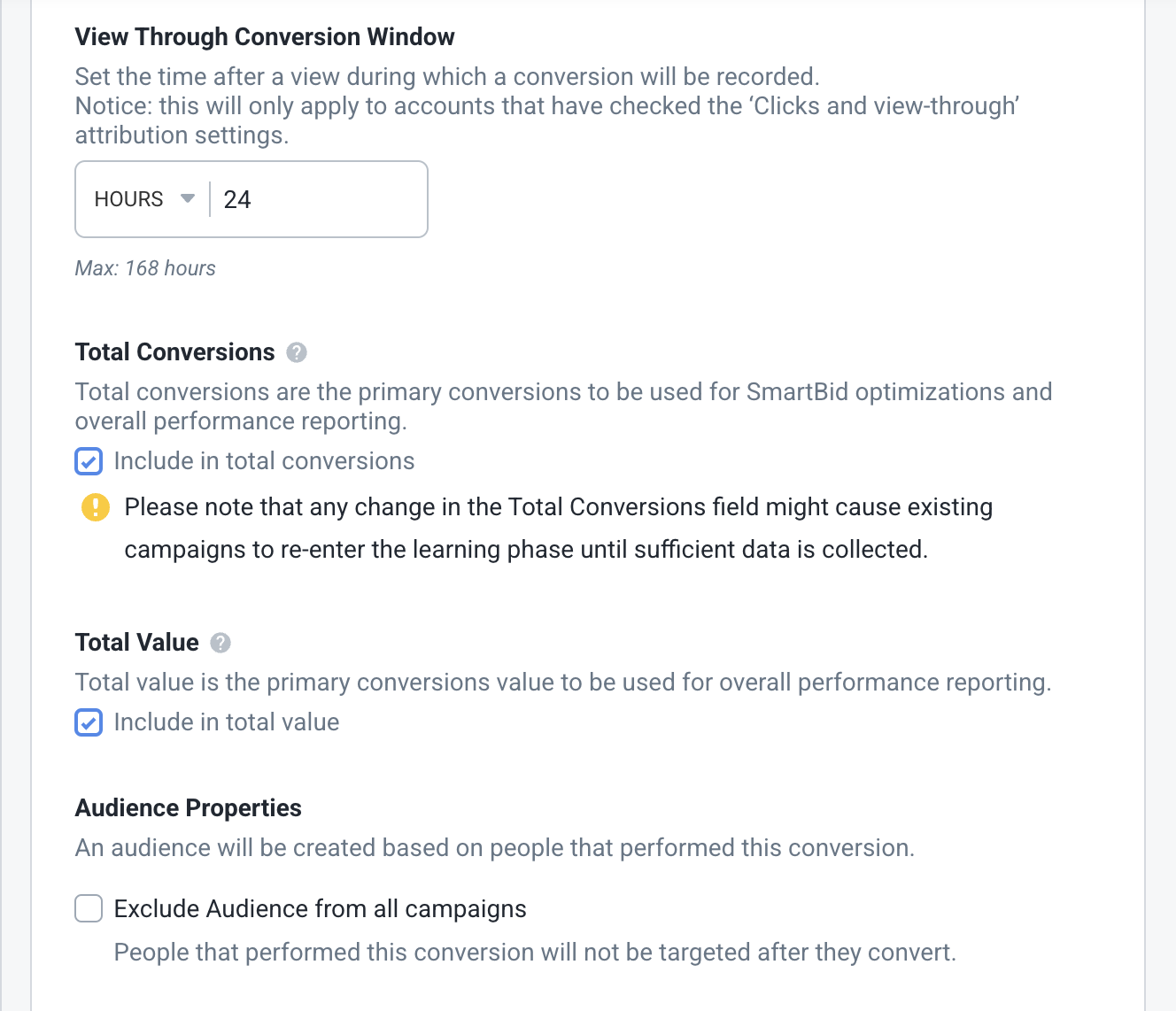Click the Total Conversions section heading

tap(175, 352)
